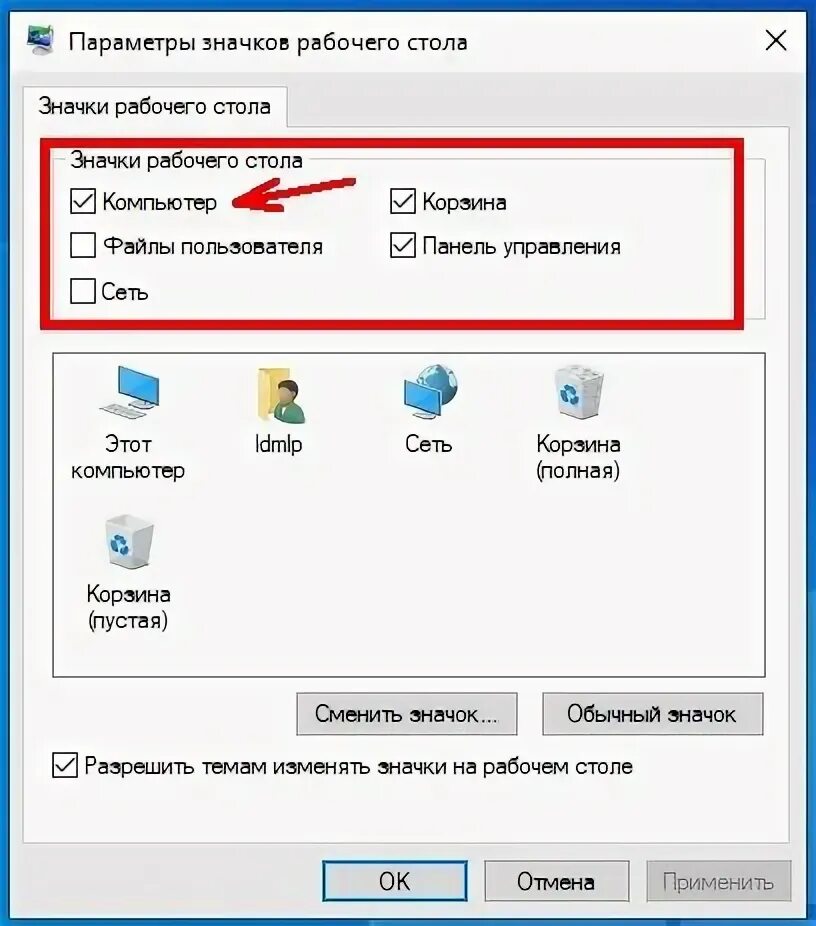Close the desktop icon settings dialog
This screenshot has height=926, width=816.
[x=776, y=41]
